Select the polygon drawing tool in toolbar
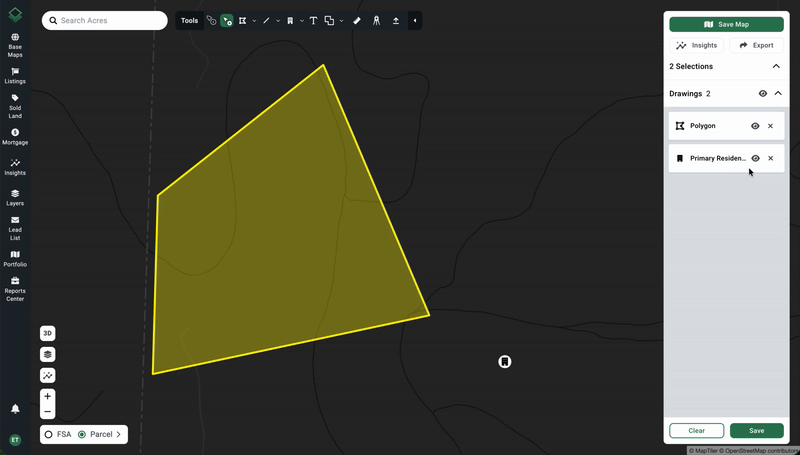800x455 pixels. (x=243, y=20)
